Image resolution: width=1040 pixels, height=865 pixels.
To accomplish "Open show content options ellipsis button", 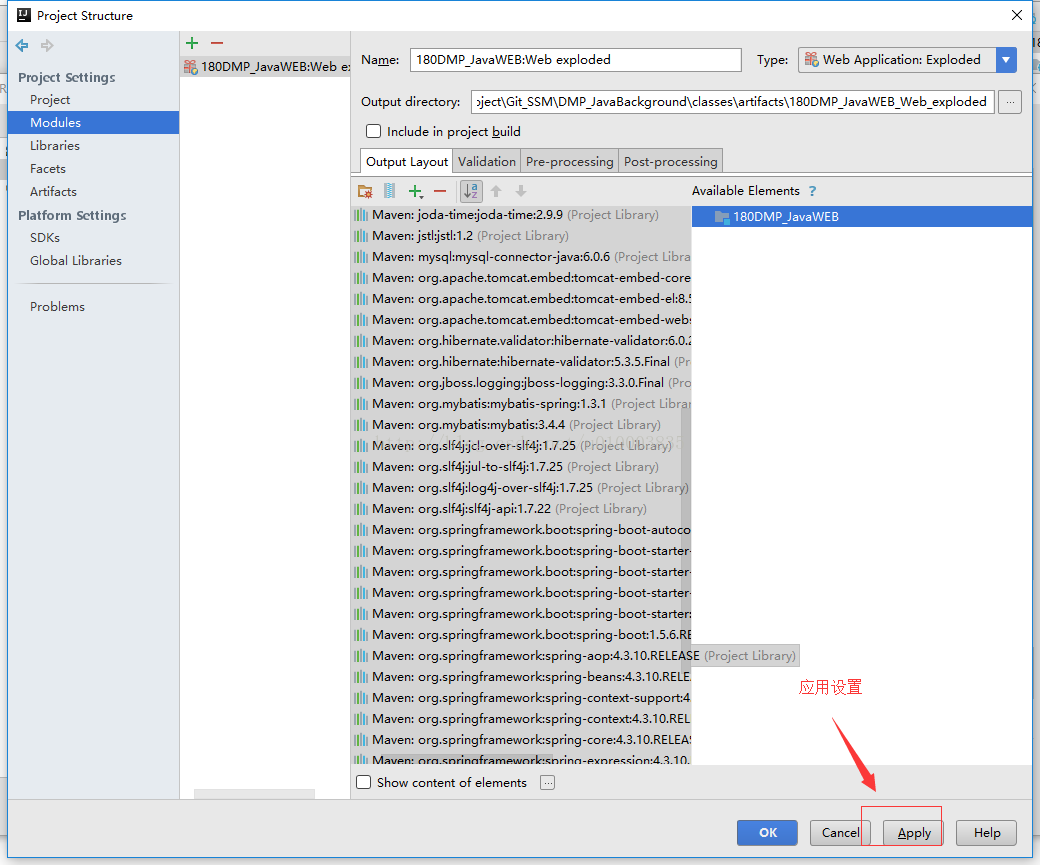I will click(x=547, y=783).
